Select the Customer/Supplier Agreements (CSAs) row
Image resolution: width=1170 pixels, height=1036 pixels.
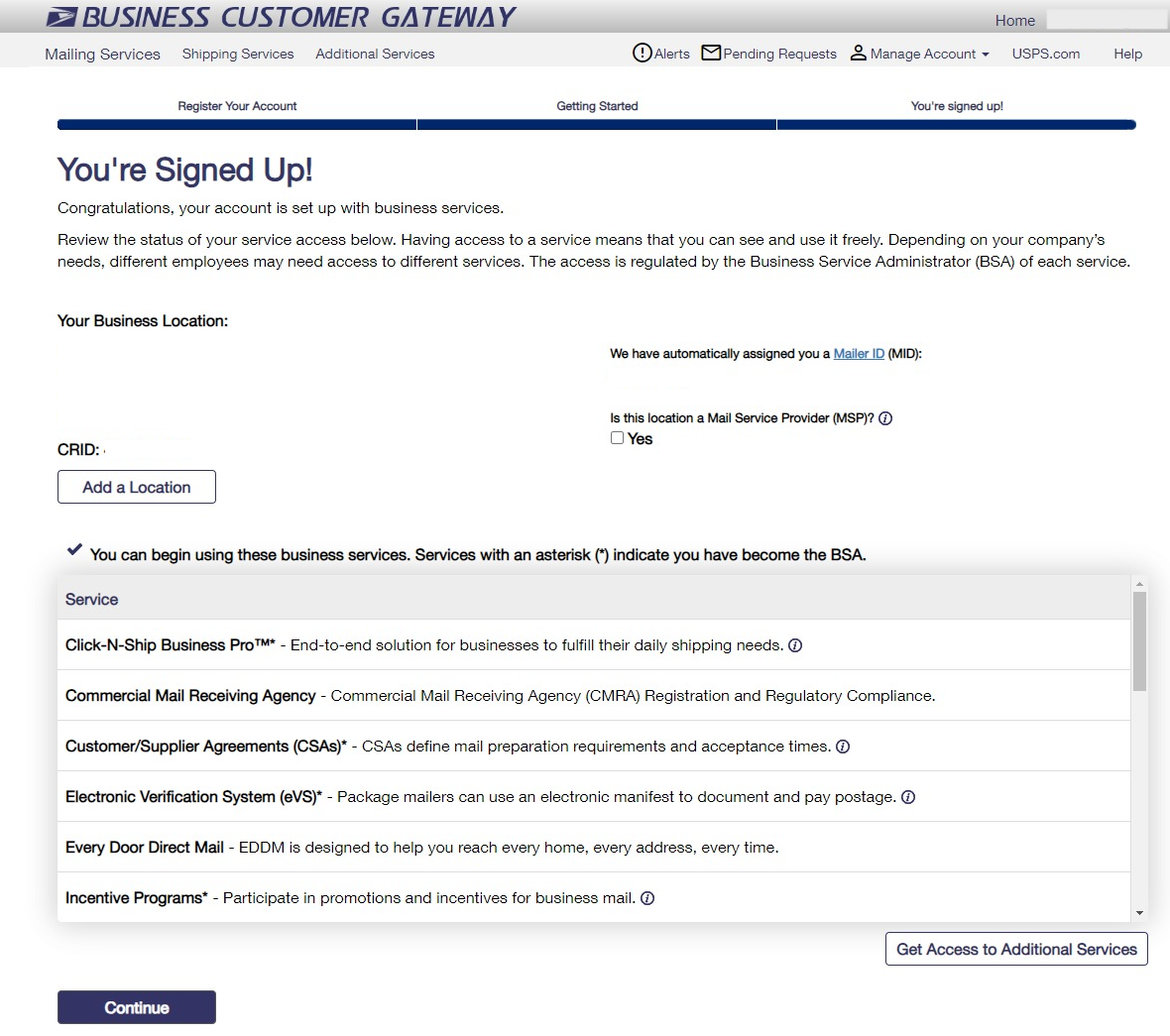point(594,747)
